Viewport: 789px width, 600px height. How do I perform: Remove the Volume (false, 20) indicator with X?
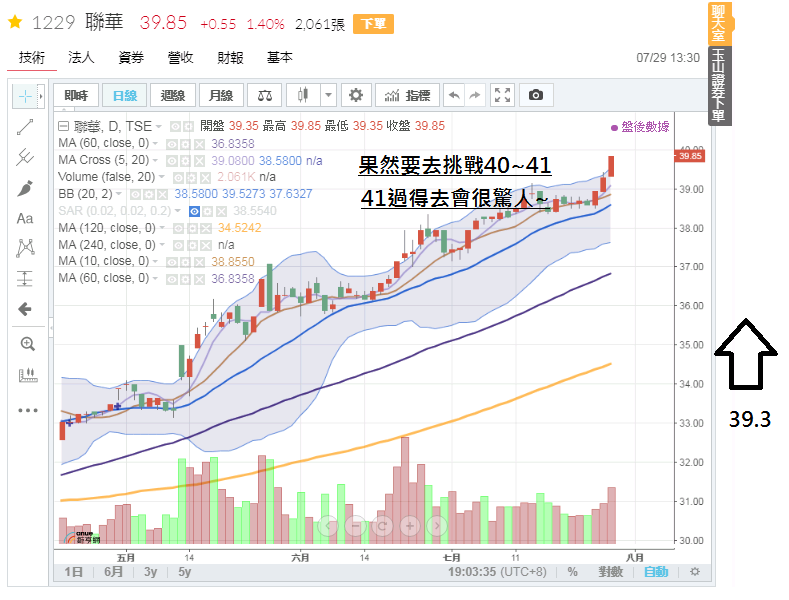(x=205, y=177)
